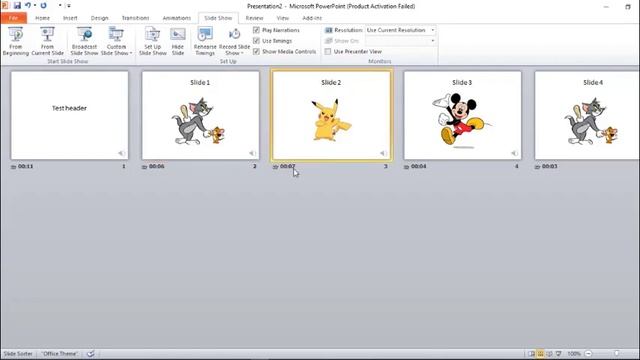Switch to the Insert tab

(70, 18)
